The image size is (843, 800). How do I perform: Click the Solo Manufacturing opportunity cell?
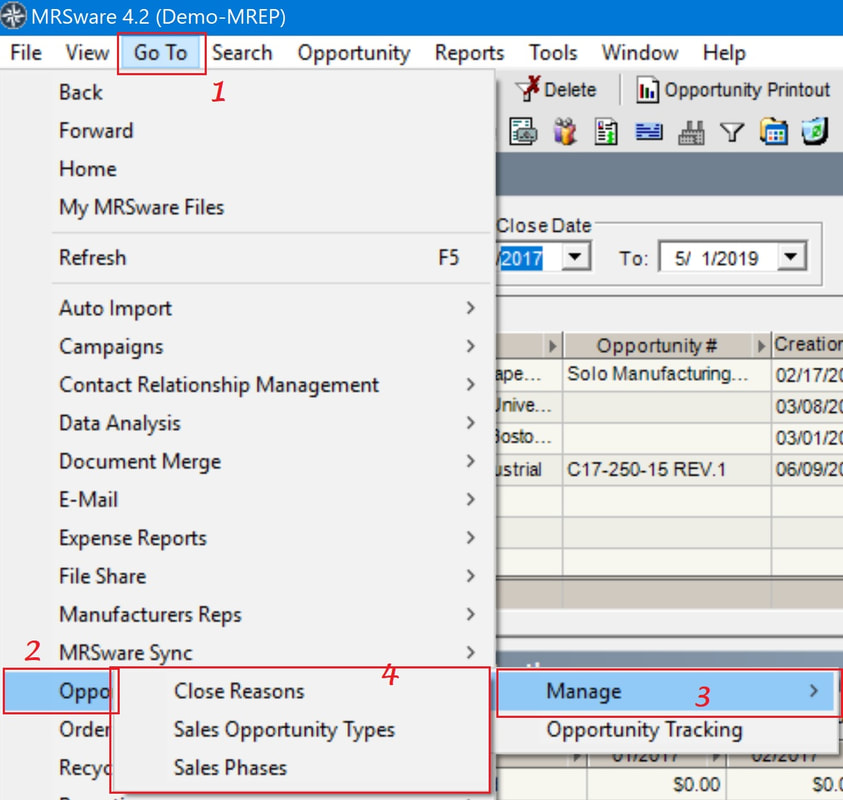[x=667, y=374]
